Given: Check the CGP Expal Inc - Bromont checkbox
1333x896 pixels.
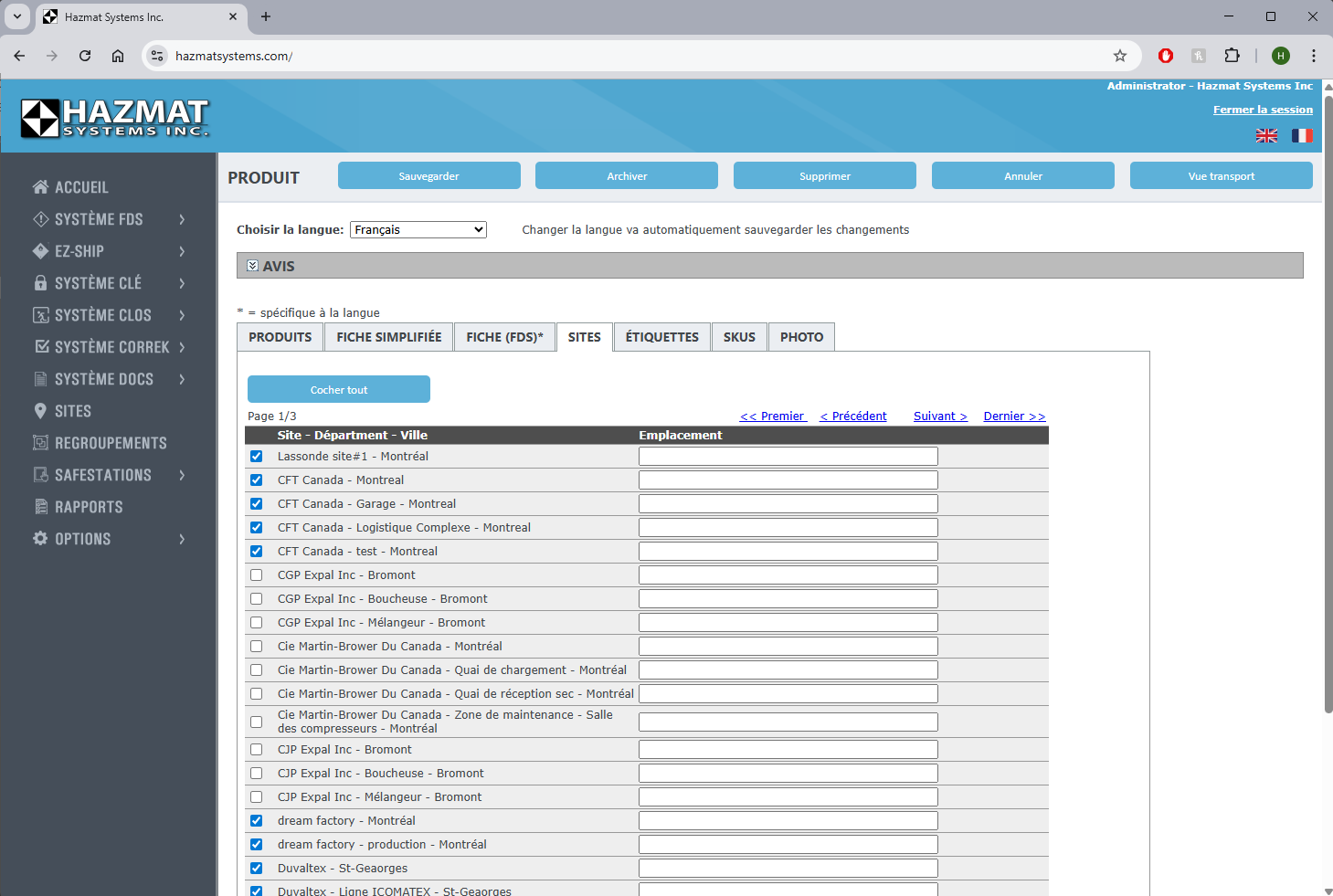Looking at the screenshot, I should (257, 575).
